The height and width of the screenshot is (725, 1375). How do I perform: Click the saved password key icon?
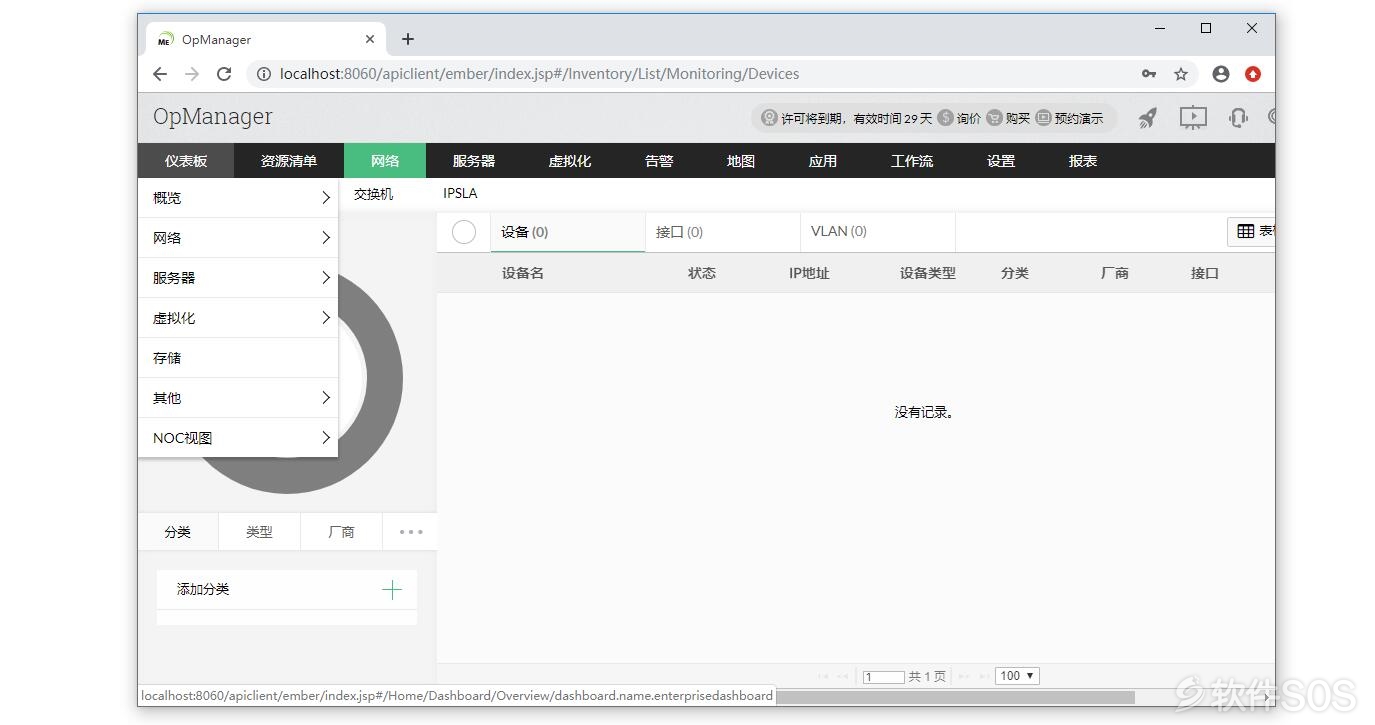pos(1149,74)
